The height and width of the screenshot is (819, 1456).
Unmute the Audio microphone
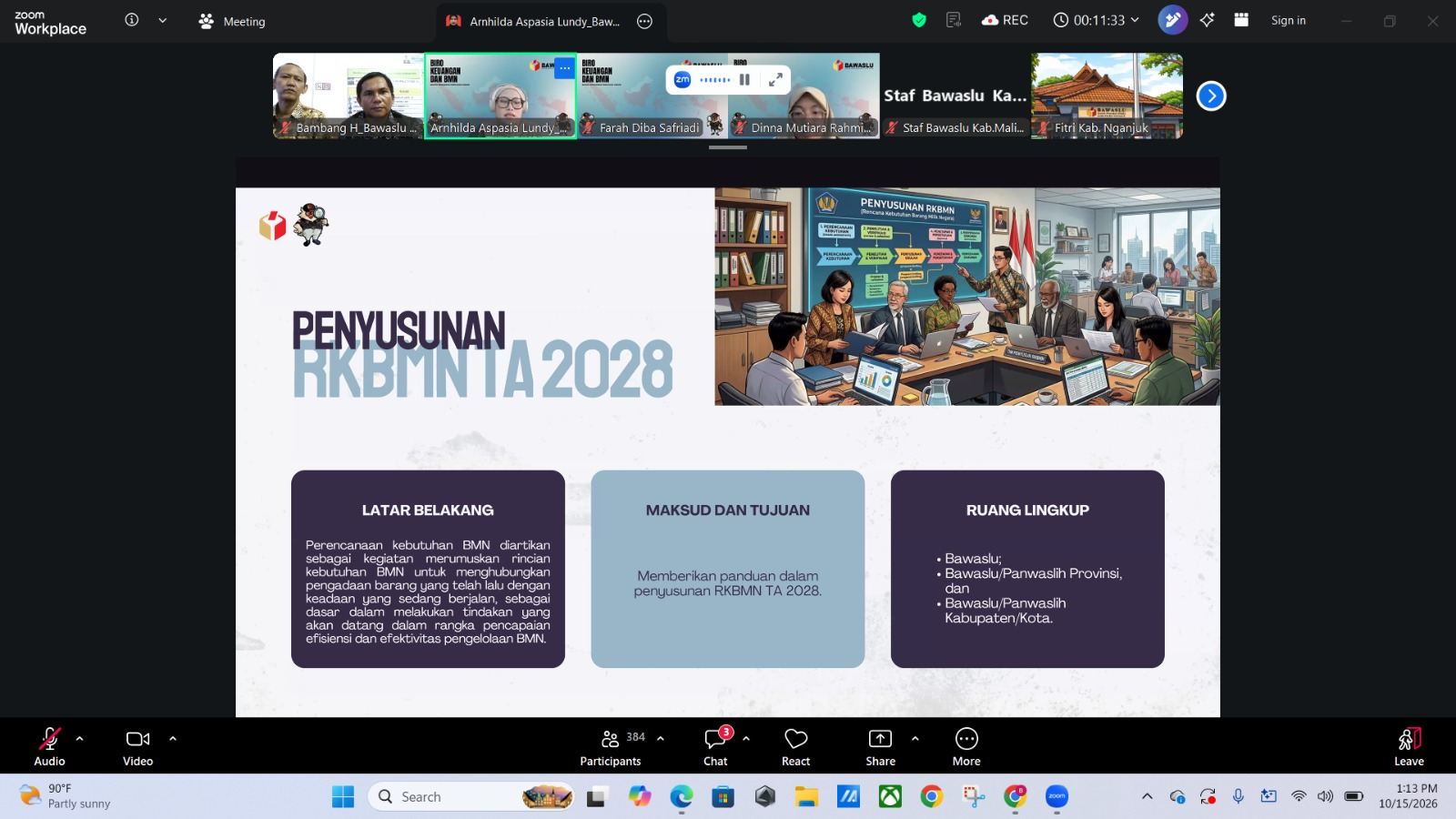point(50,747)
